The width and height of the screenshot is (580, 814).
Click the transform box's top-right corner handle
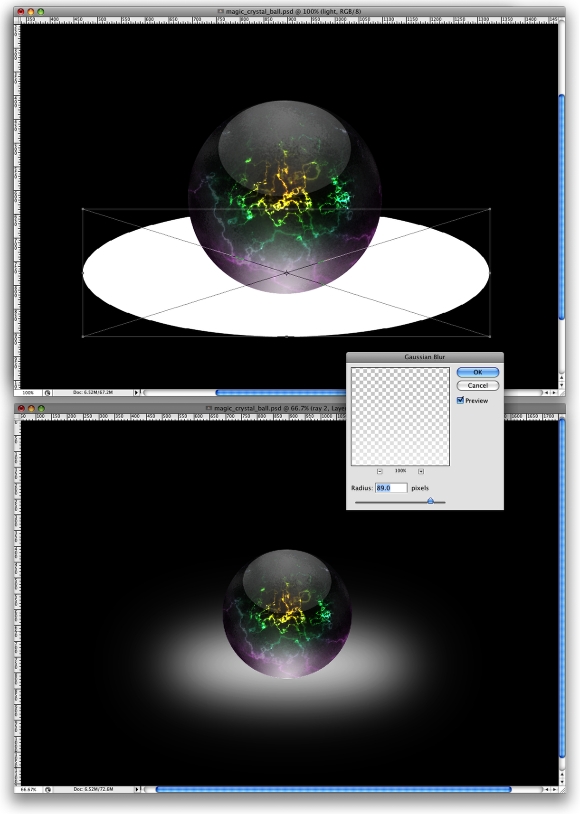(490, 209)
